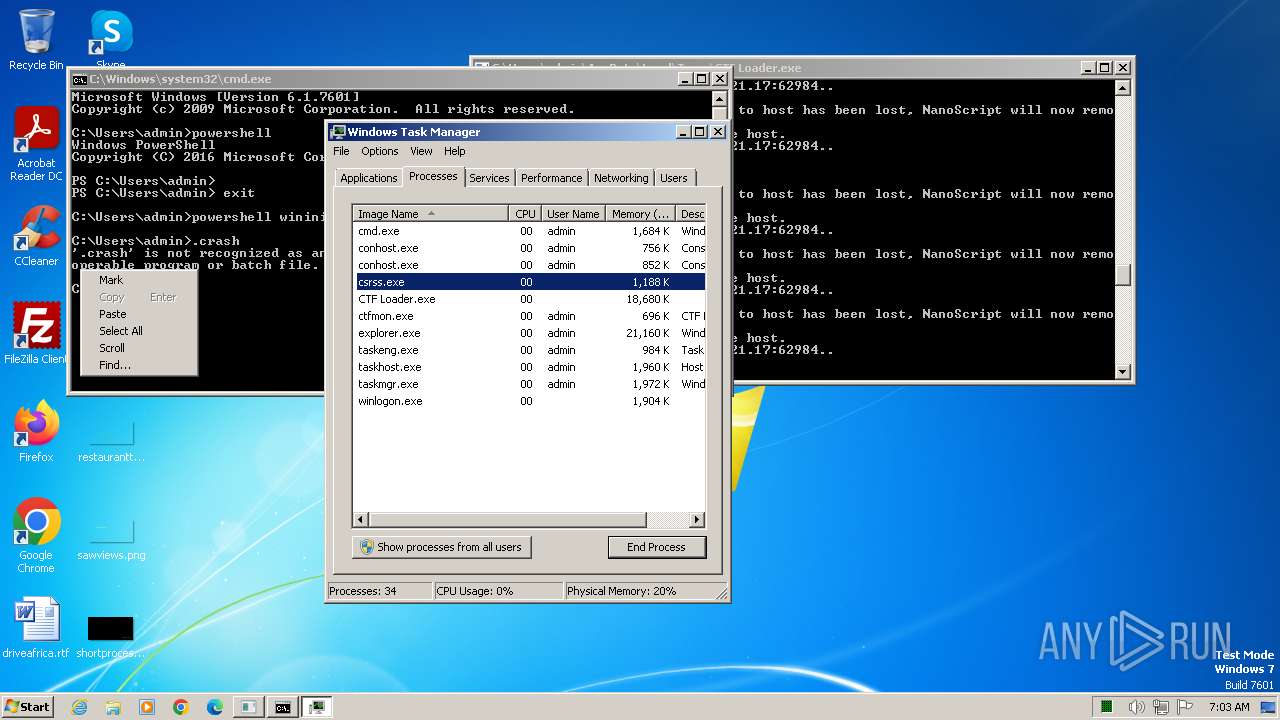The width and height of the screenshot is (1280, 720).
Task: Click Task Manager title bar icon
Action: tap(338, 132)
